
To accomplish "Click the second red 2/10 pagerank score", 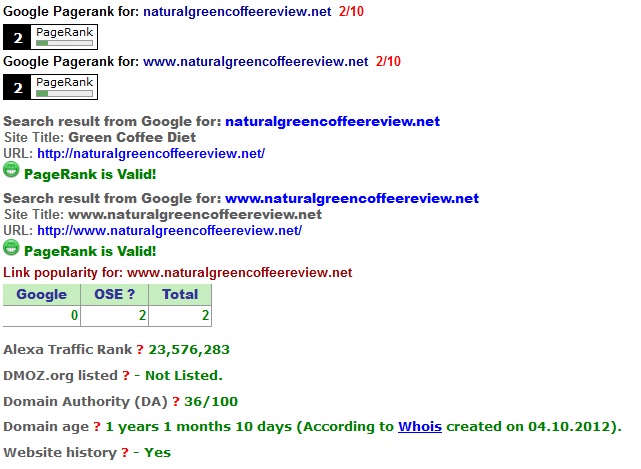I will [388, 61].
